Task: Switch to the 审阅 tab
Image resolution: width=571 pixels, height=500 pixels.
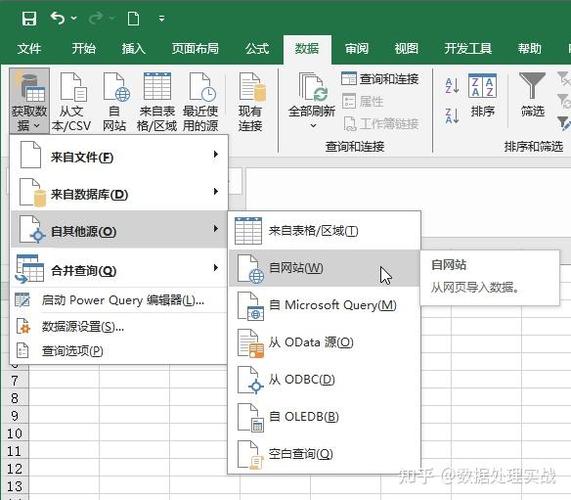Action: (357, 48)
